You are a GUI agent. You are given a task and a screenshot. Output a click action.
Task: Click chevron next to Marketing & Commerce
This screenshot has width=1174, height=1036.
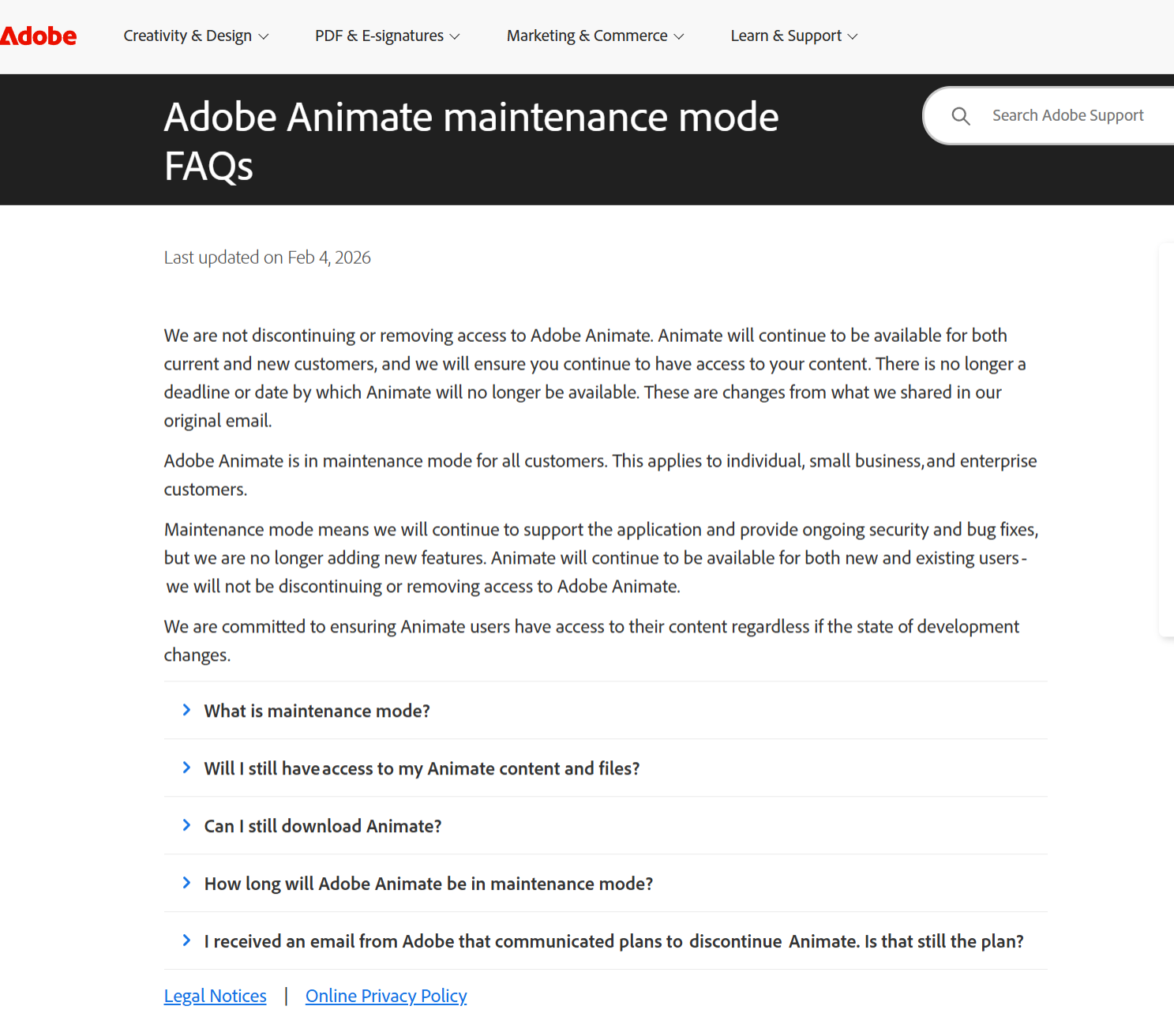pos(679,36)
